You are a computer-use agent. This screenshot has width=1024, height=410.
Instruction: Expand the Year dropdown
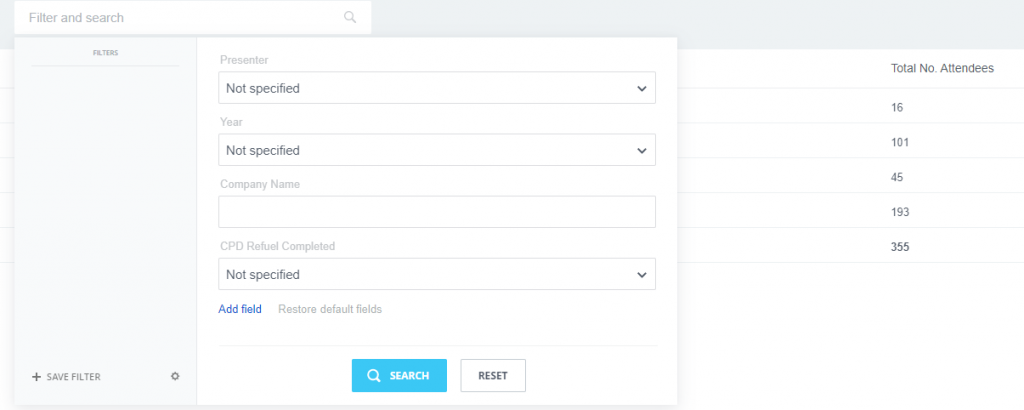[437, 150]
